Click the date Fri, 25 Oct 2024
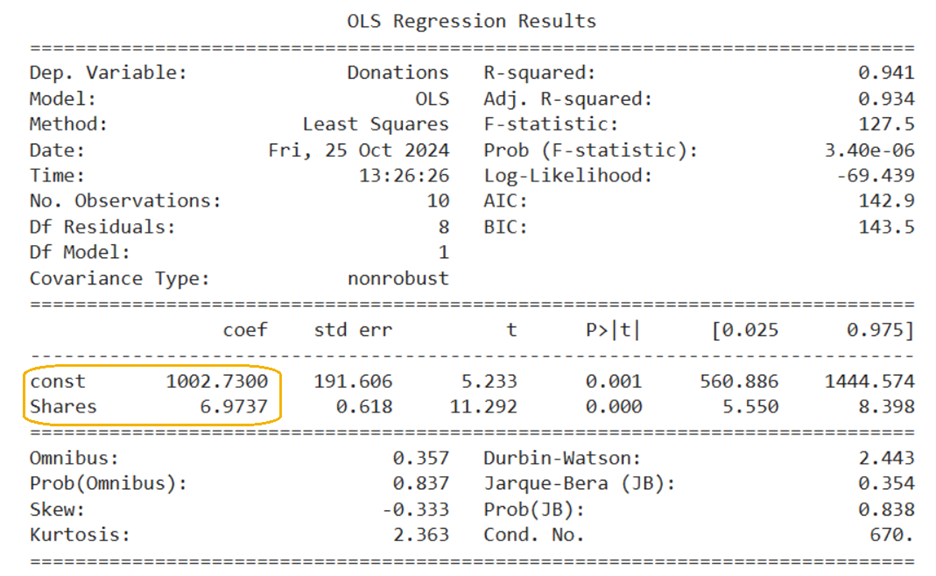 (359, 151)
